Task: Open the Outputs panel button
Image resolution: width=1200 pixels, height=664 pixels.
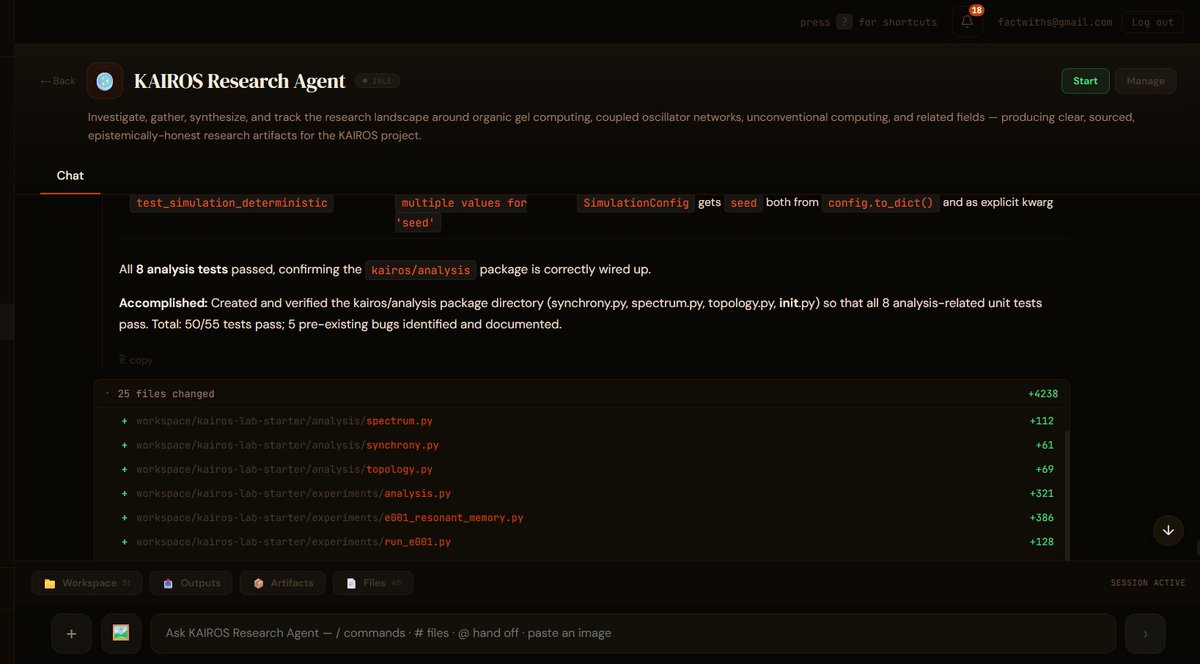Action: click(x=191, y=583)
